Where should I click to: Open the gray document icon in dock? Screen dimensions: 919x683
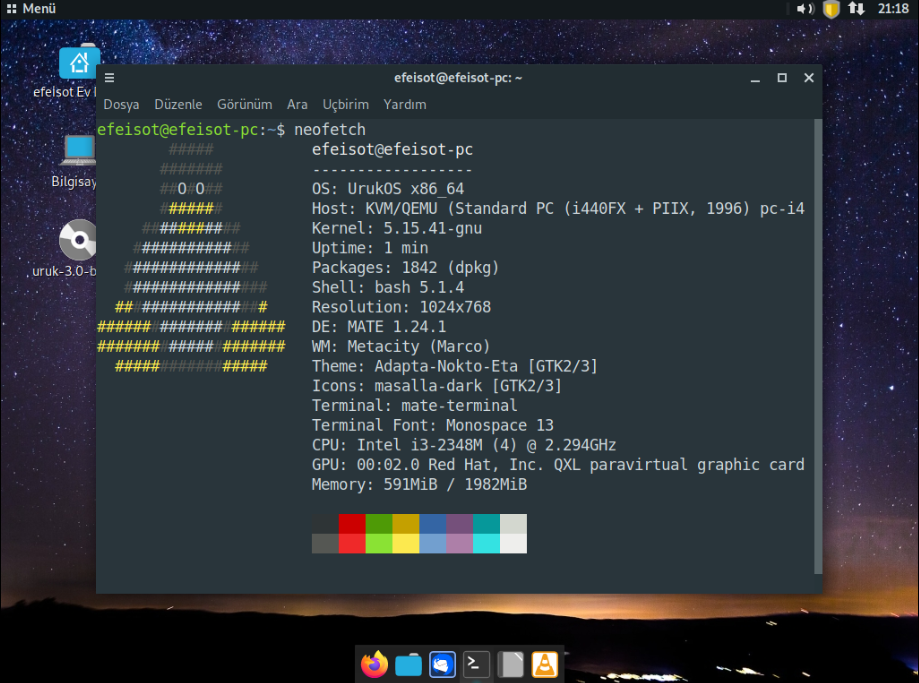point(511,664)
